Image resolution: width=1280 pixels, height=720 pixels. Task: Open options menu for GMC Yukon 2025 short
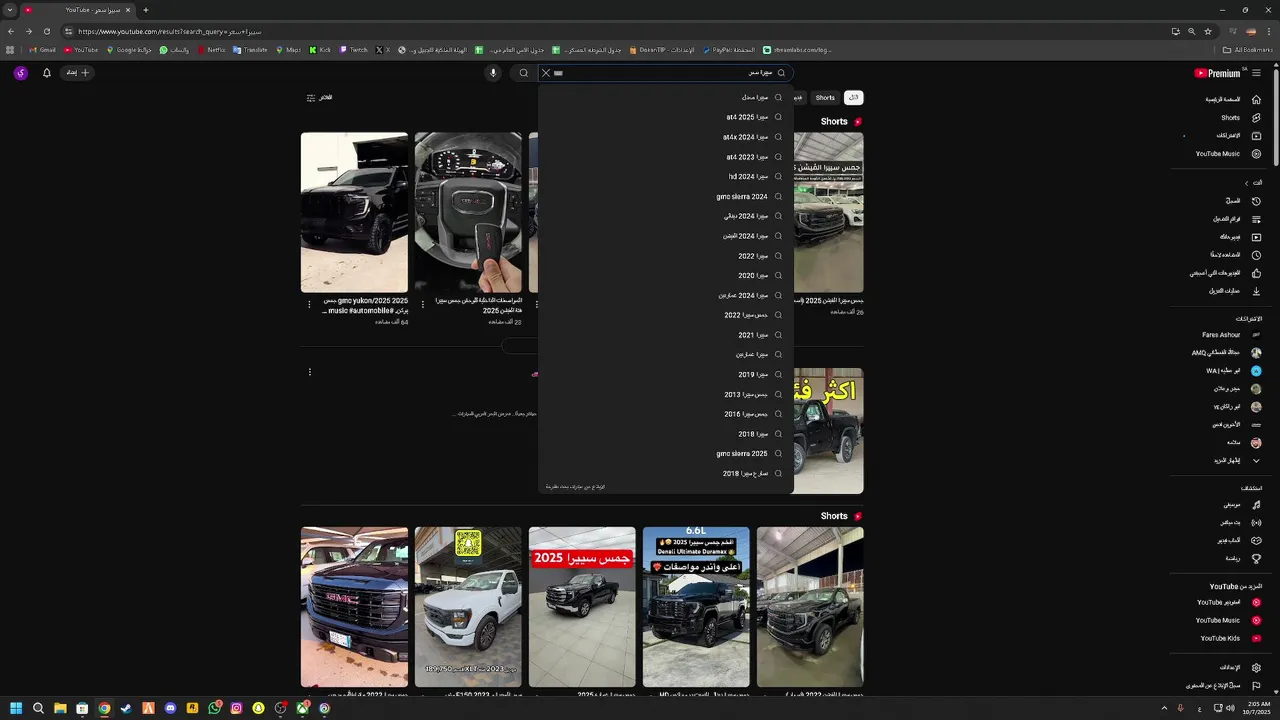[309, 304]
